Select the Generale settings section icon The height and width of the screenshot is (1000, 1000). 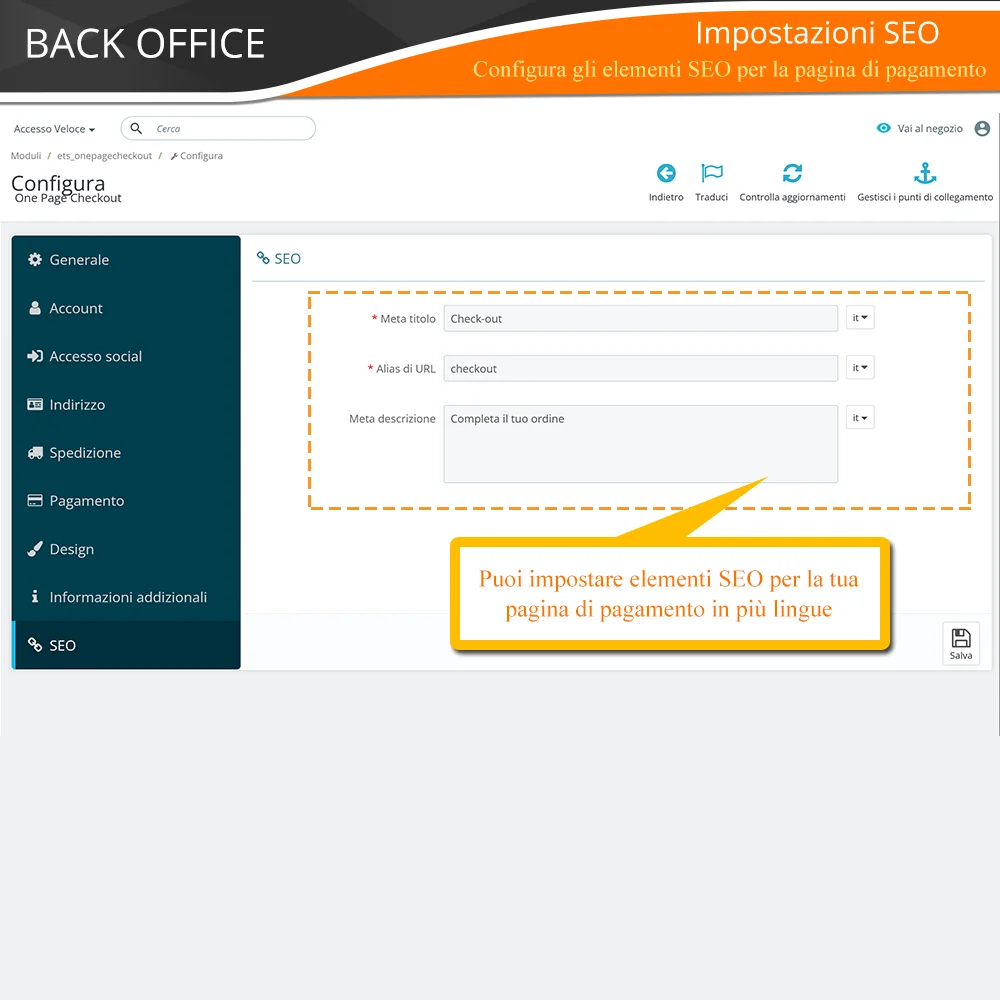pyautogui.click(x=37, y=259)
